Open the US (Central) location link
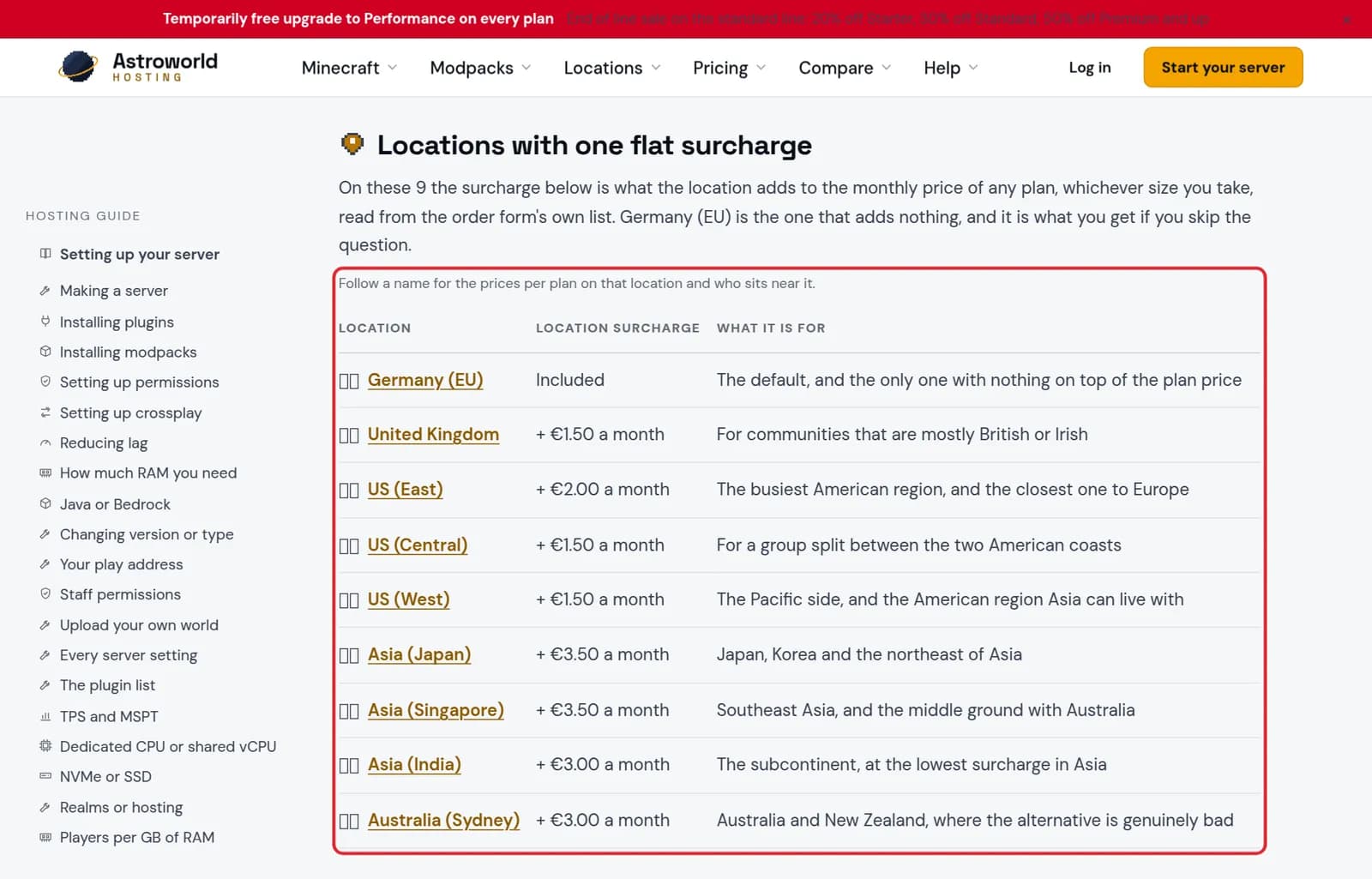The height and width of the screenshot is (879, 1372). pyautogui.click(x=418, y=545)
